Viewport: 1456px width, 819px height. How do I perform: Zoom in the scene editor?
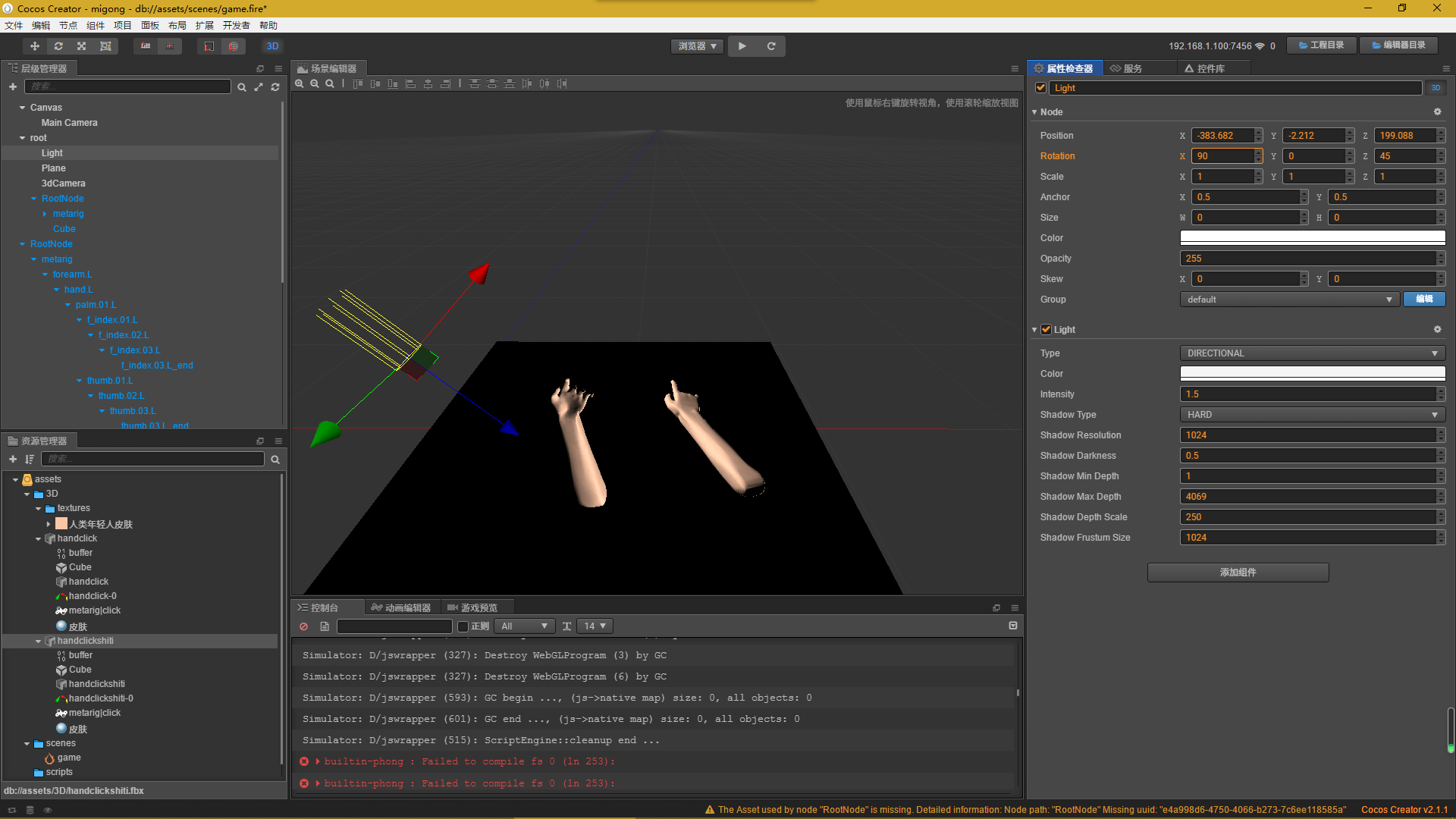[x=300, y=84]
